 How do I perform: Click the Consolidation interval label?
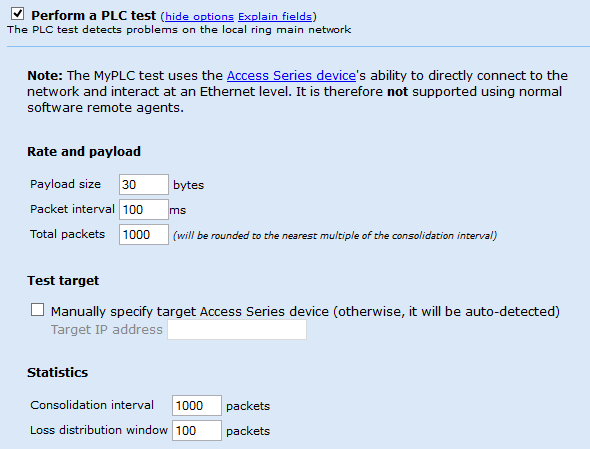tap(92, 405)
